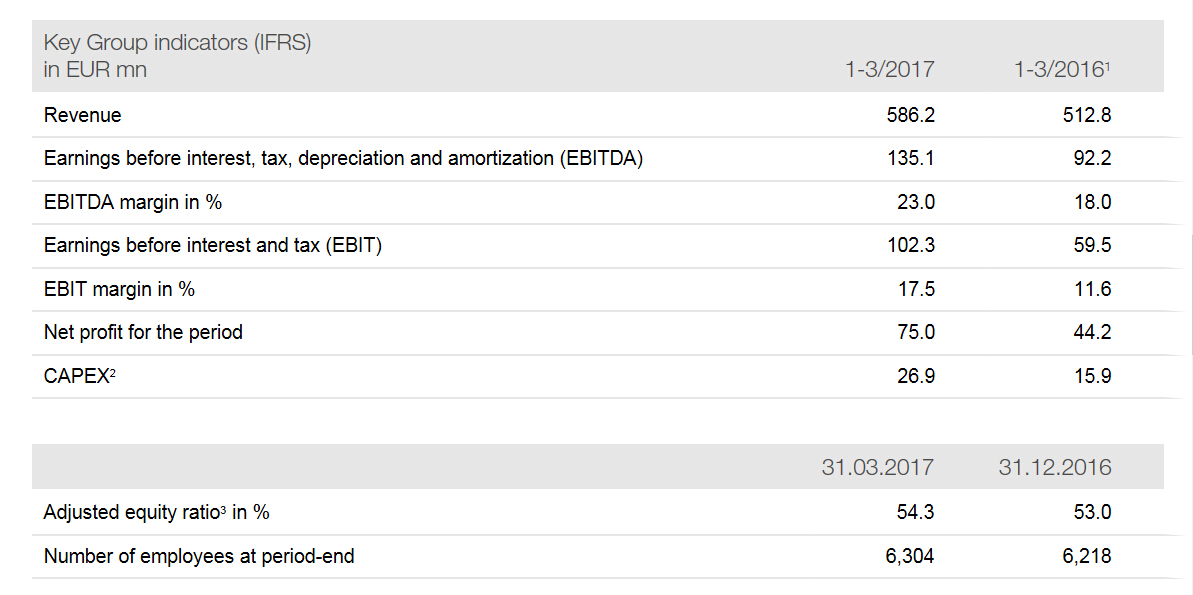1193x595 pixels.
Task: Select the EBITDA value 135.1
Action: (x=911, y=159)
